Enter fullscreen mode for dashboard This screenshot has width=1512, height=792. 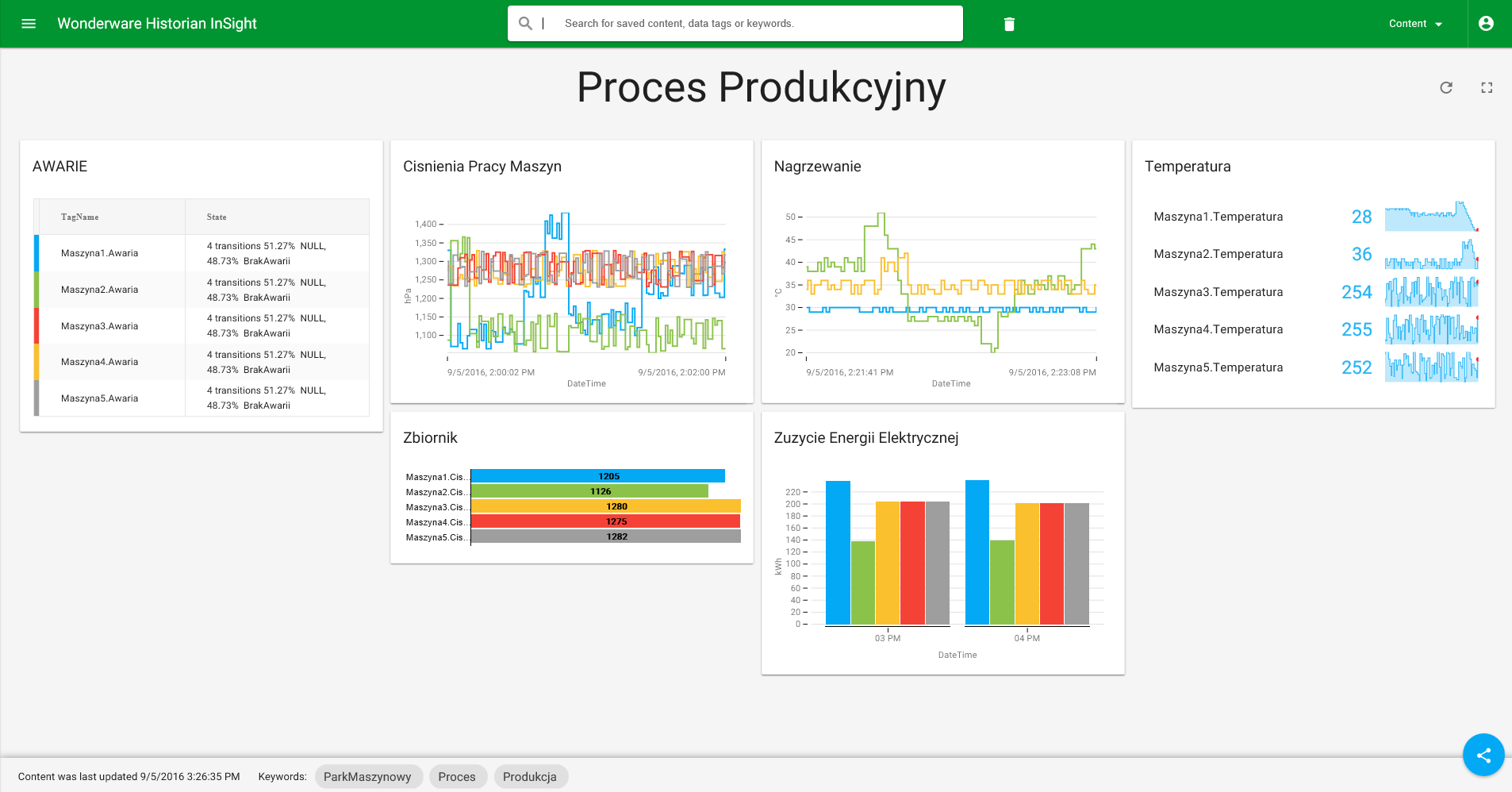(x=1487, y=88)
